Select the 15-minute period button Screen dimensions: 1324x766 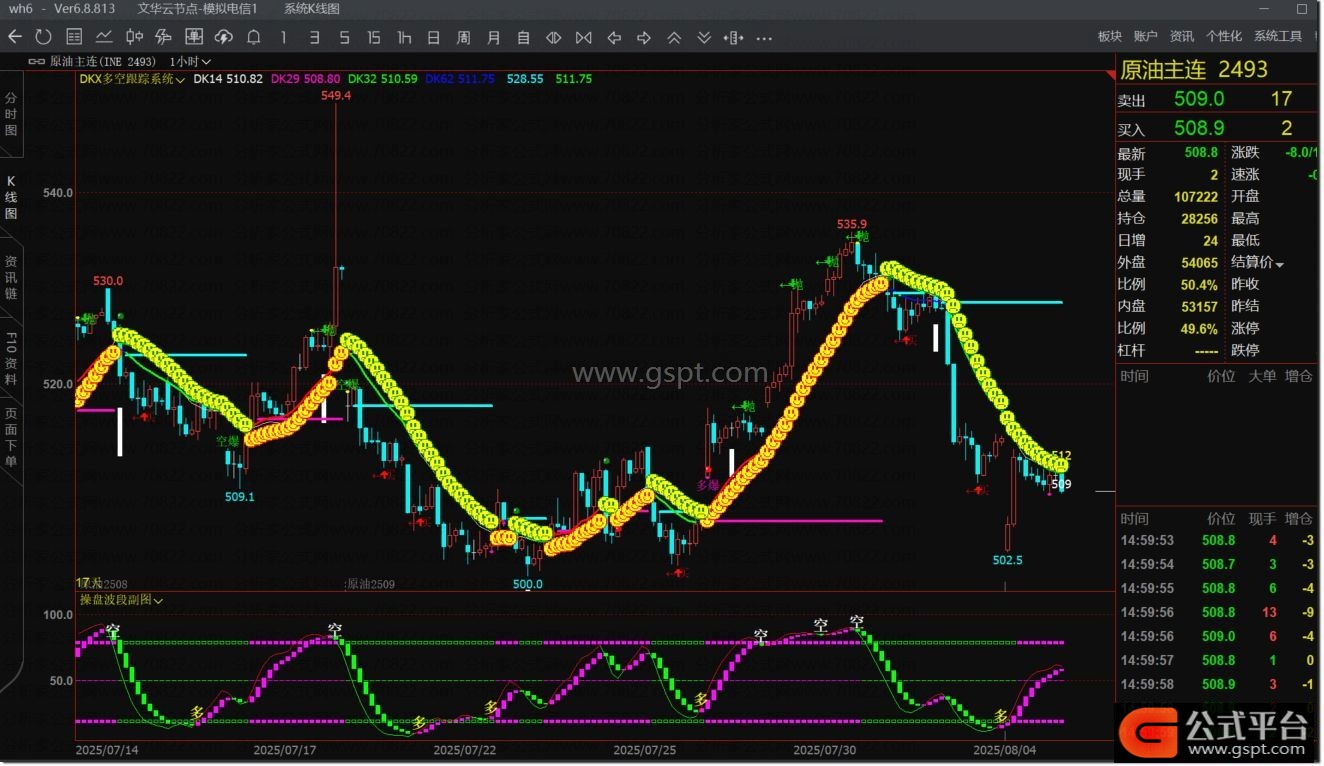[x=374, y=38]
